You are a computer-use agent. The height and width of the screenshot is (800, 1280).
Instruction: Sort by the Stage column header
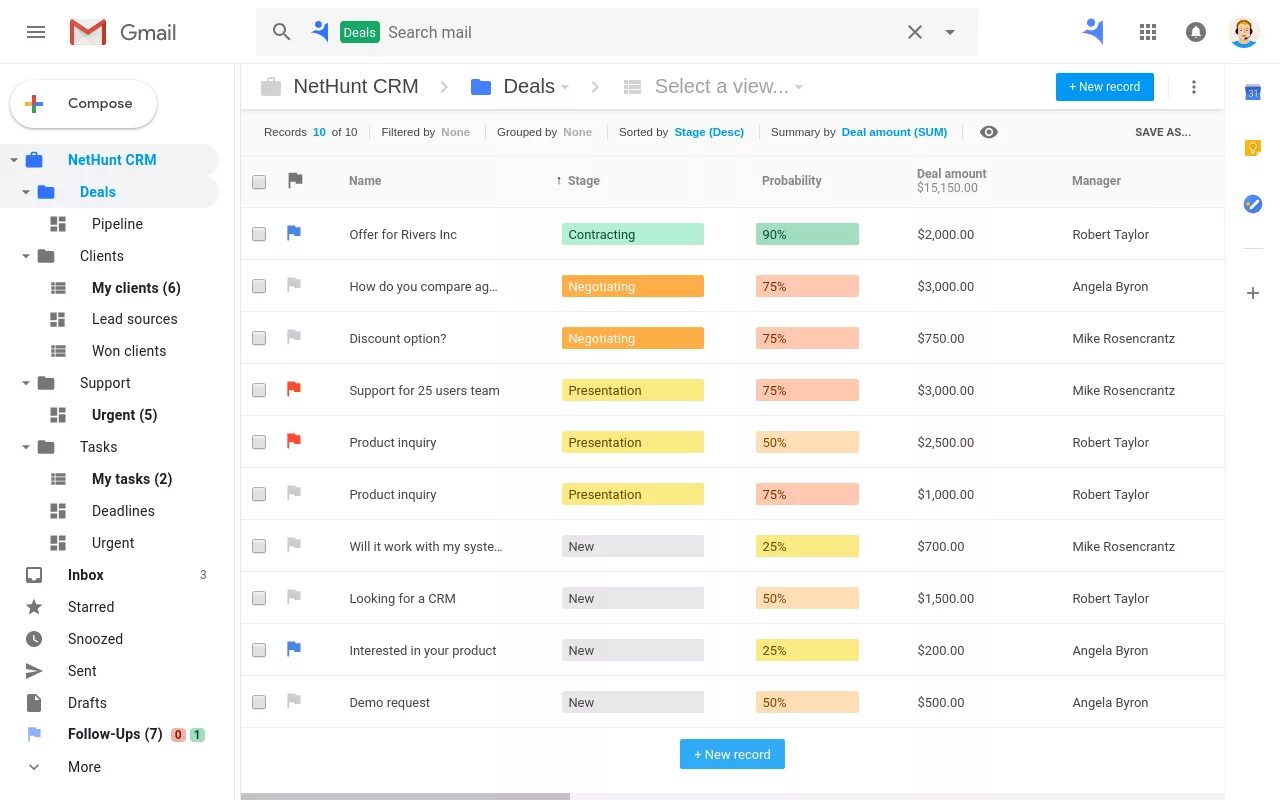click(x=583, y=181)
